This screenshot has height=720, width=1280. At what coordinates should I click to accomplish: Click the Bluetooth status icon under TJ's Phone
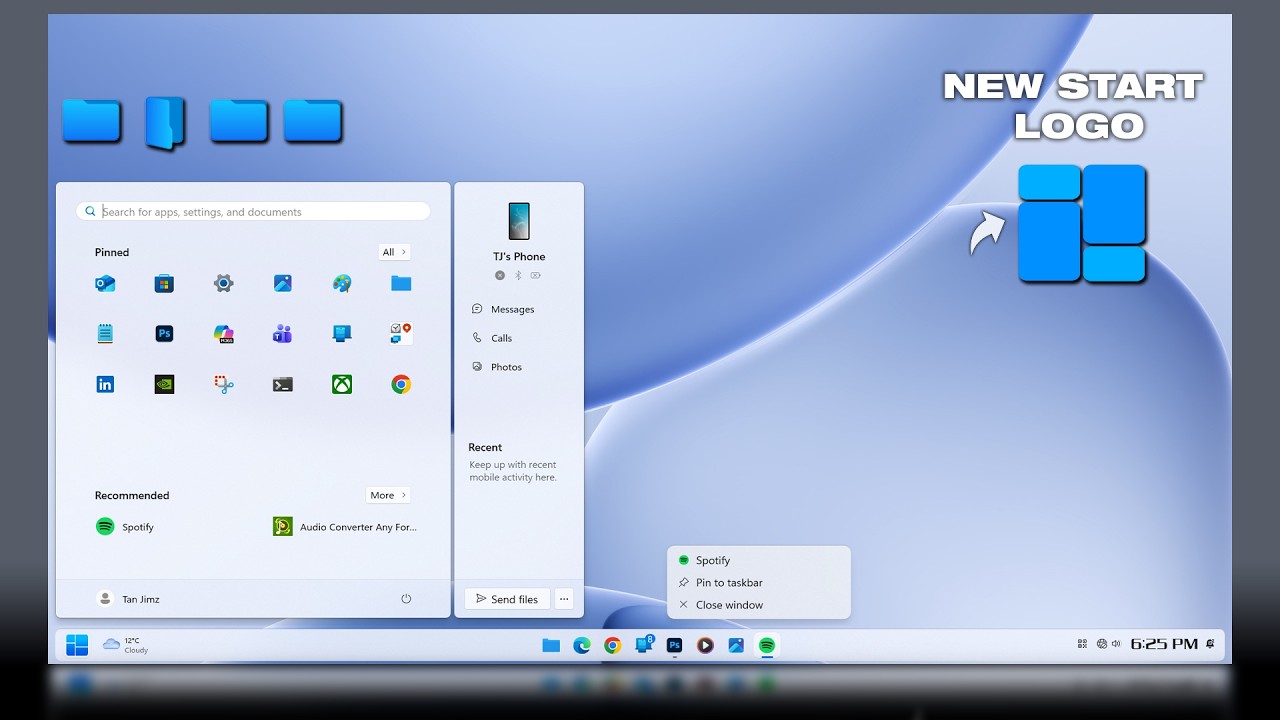click(518, 276)
